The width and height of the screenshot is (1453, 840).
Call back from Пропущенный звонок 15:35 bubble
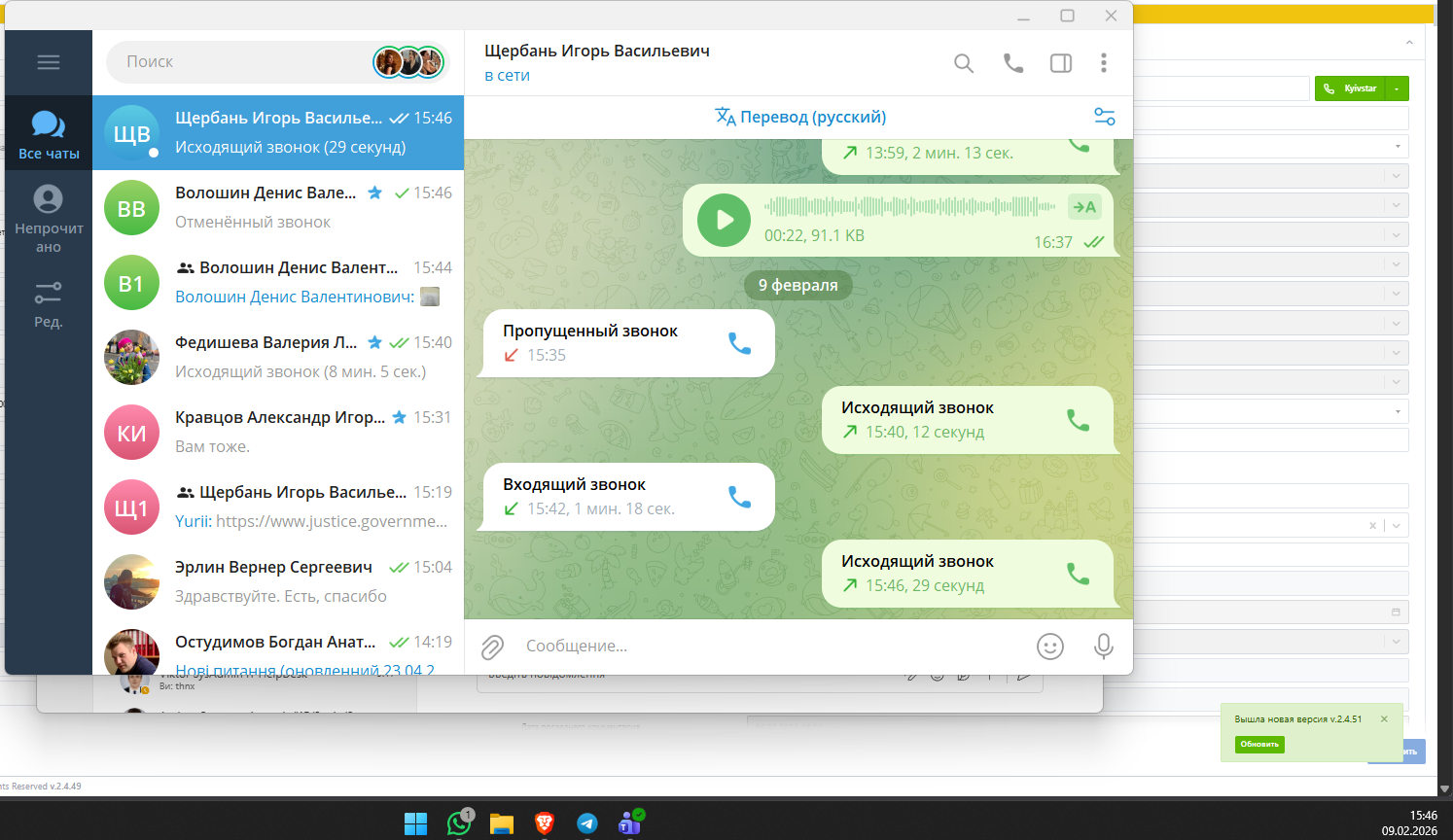click(740, 343)
